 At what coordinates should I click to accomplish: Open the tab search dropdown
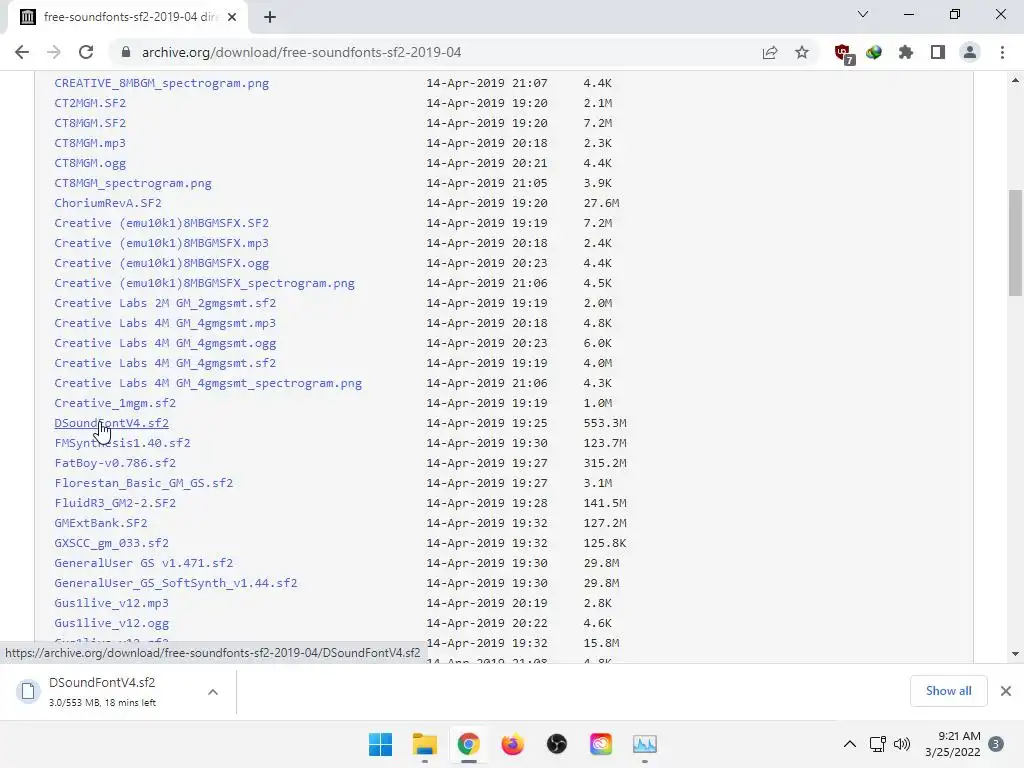click(x=863, y=14)
